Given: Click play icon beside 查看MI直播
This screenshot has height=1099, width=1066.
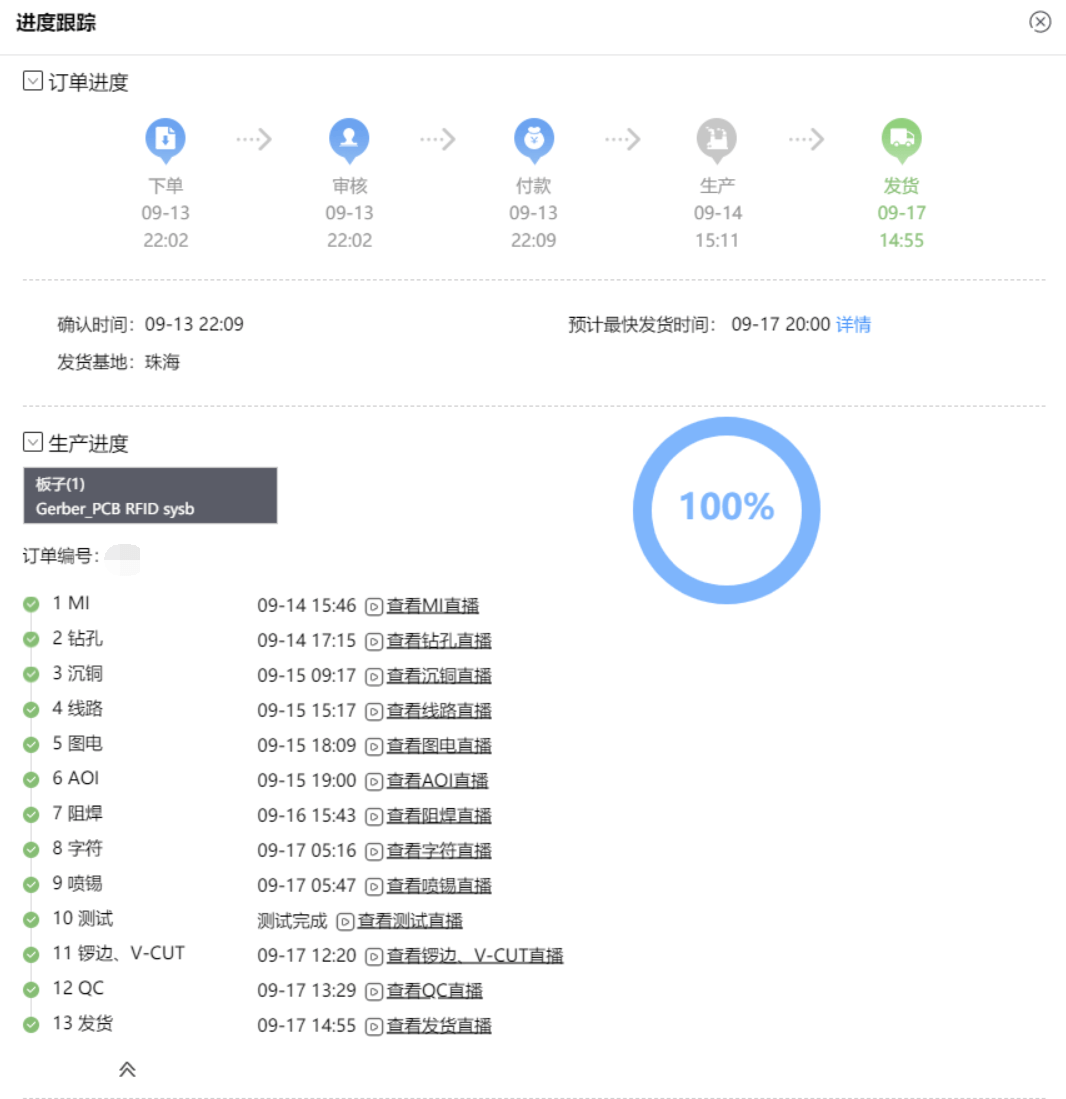Looking at the screenshot, I should (x=374, y=606).
